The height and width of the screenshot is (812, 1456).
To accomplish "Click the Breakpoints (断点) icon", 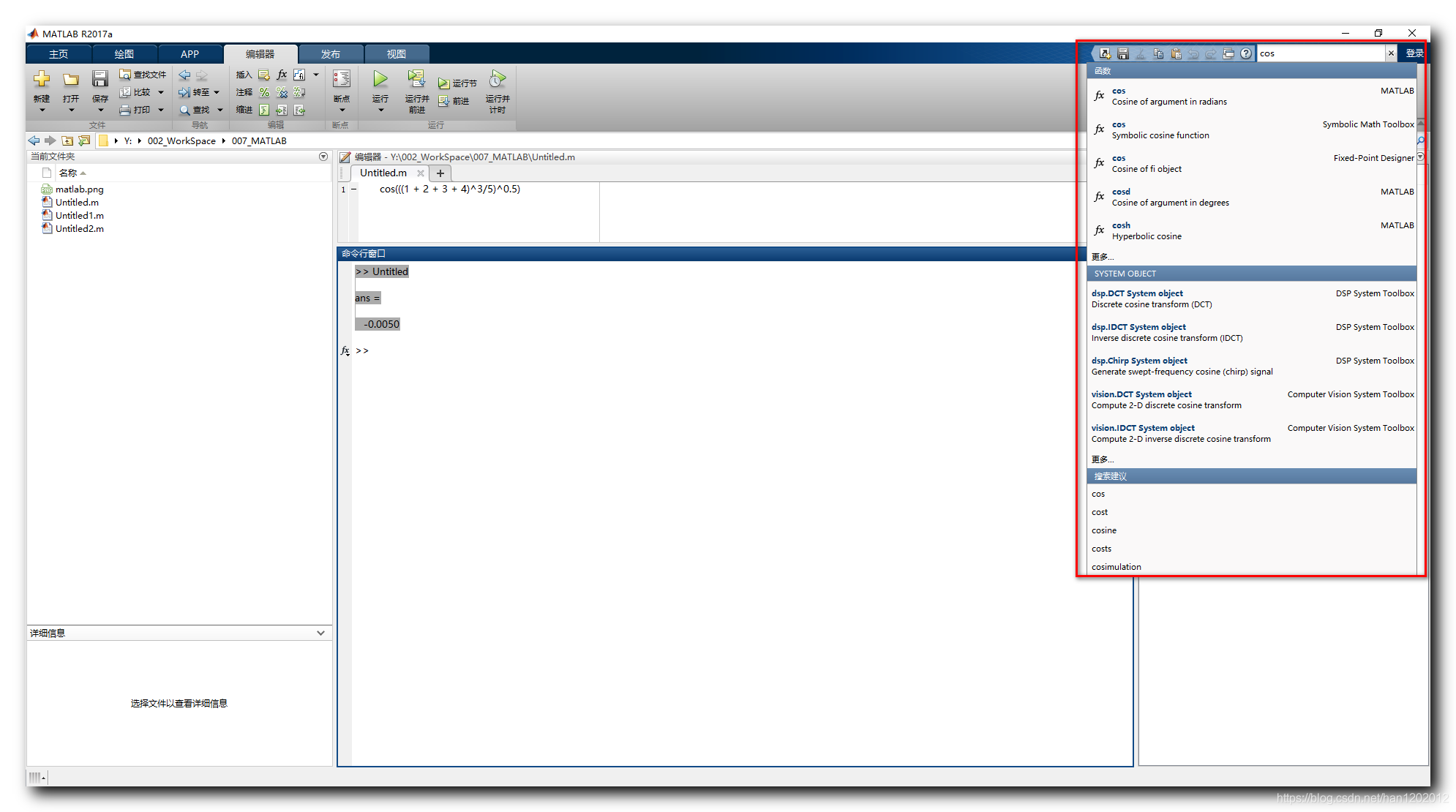I will [341, 80].
